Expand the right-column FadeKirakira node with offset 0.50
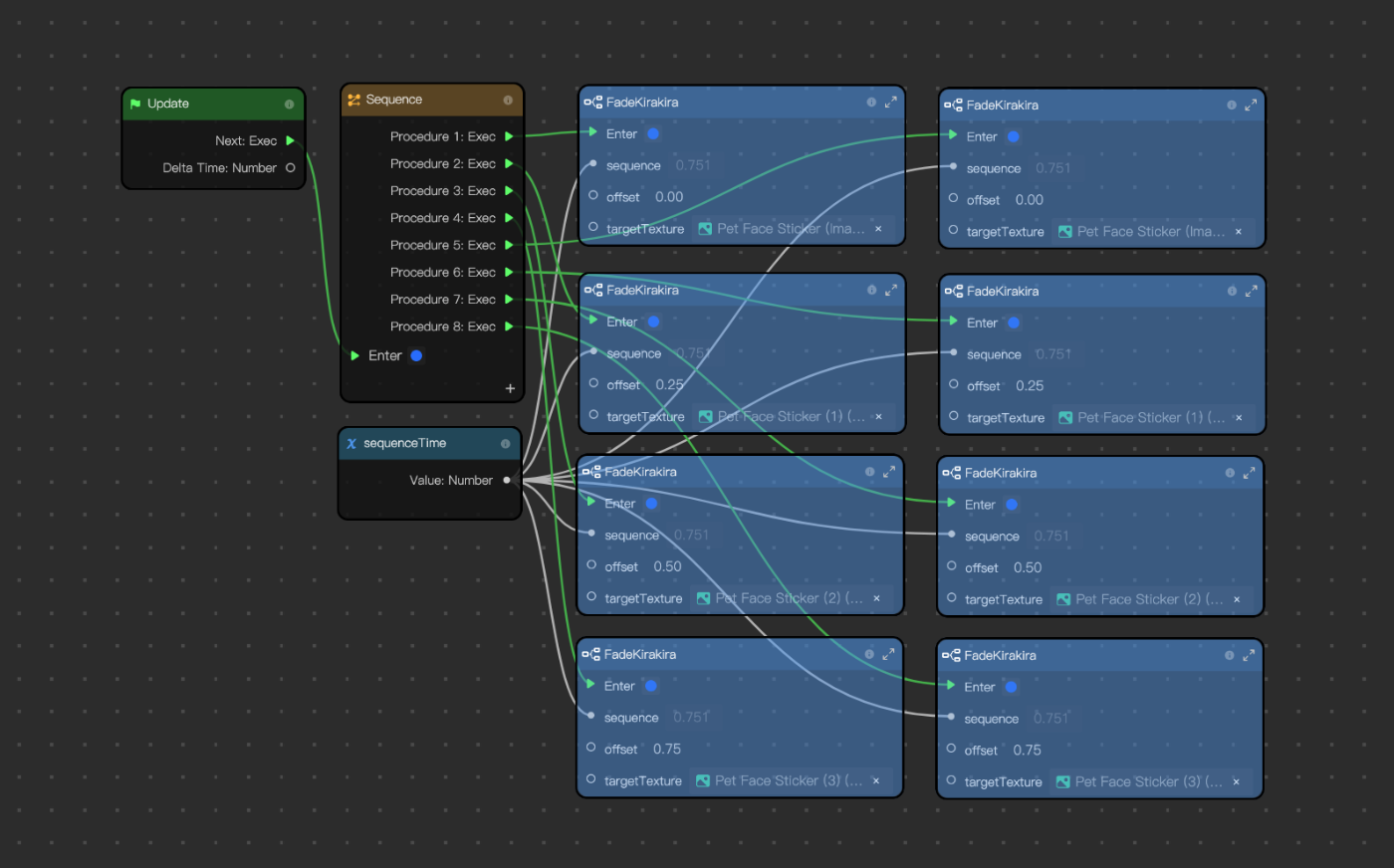The image size is (1394, 868). [x=1249, y=474]
